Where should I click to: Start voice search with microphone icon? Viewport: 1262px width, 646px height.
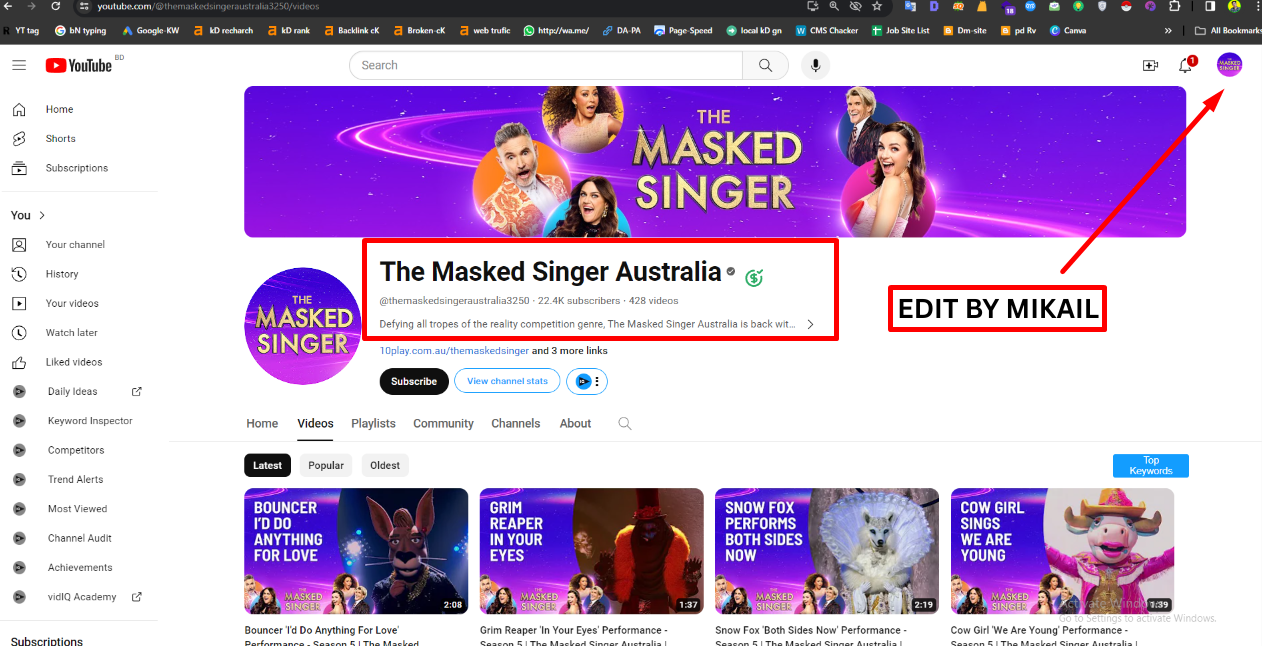click(816, 65)
